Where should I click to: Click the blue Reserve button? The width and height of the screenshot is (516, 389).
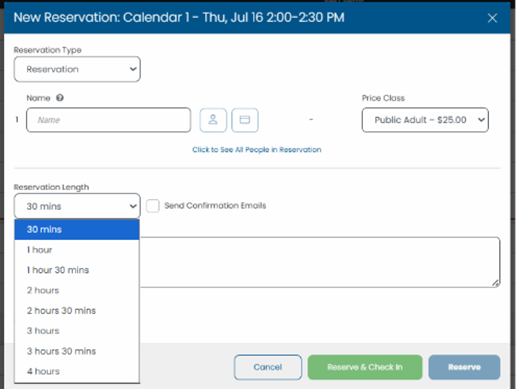click(464, 367)
